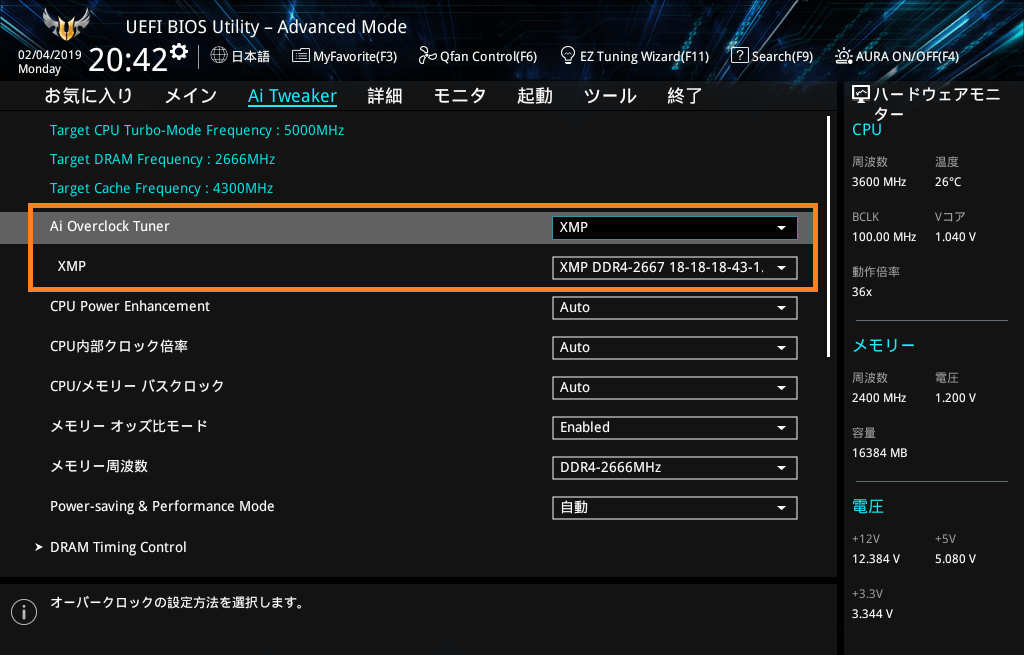Open the メモリー オッズ比モード dropdown

[x=675, y=428]
